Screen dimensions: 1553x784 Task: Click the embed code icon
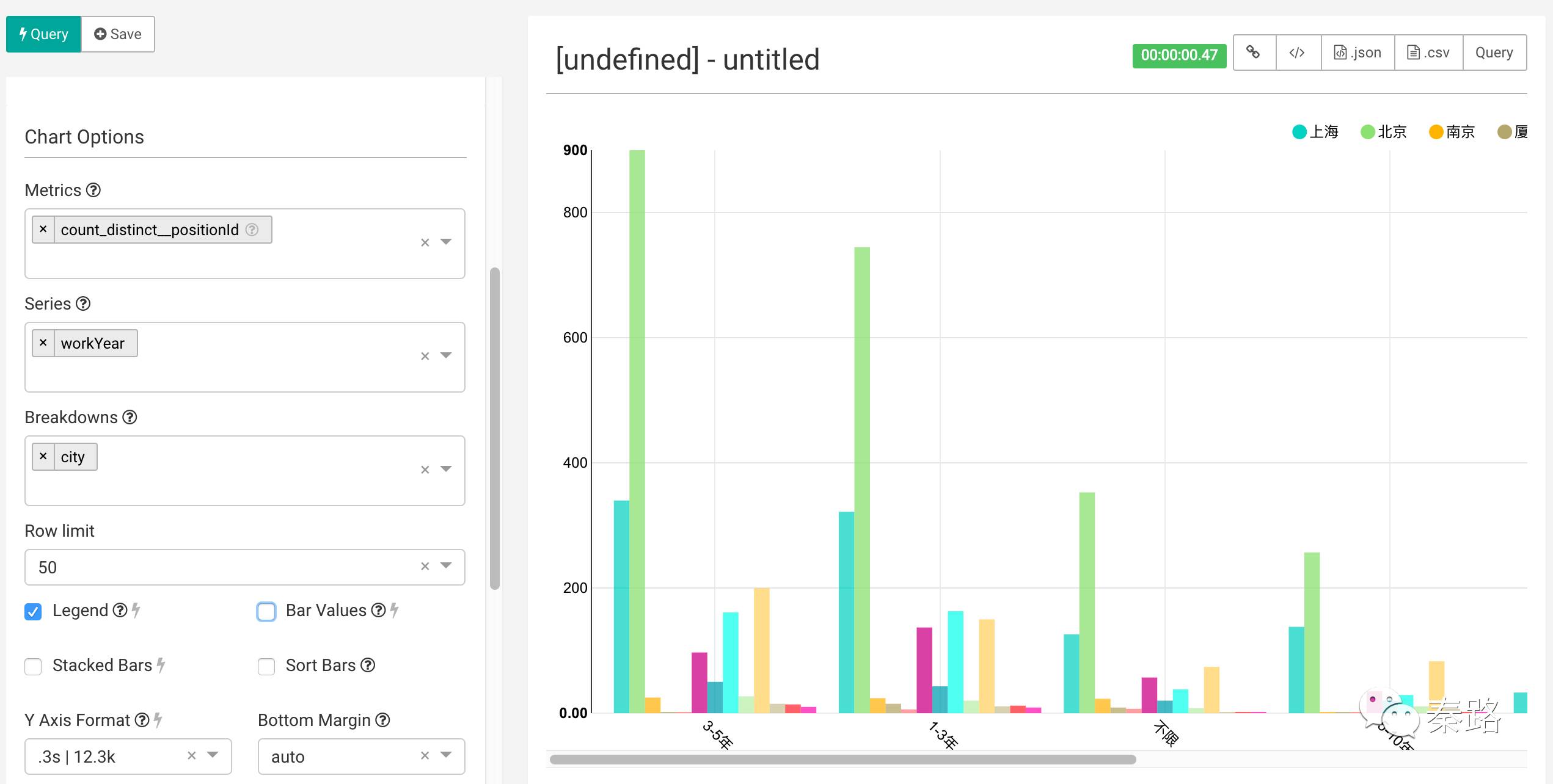[x=1298, y=53]
